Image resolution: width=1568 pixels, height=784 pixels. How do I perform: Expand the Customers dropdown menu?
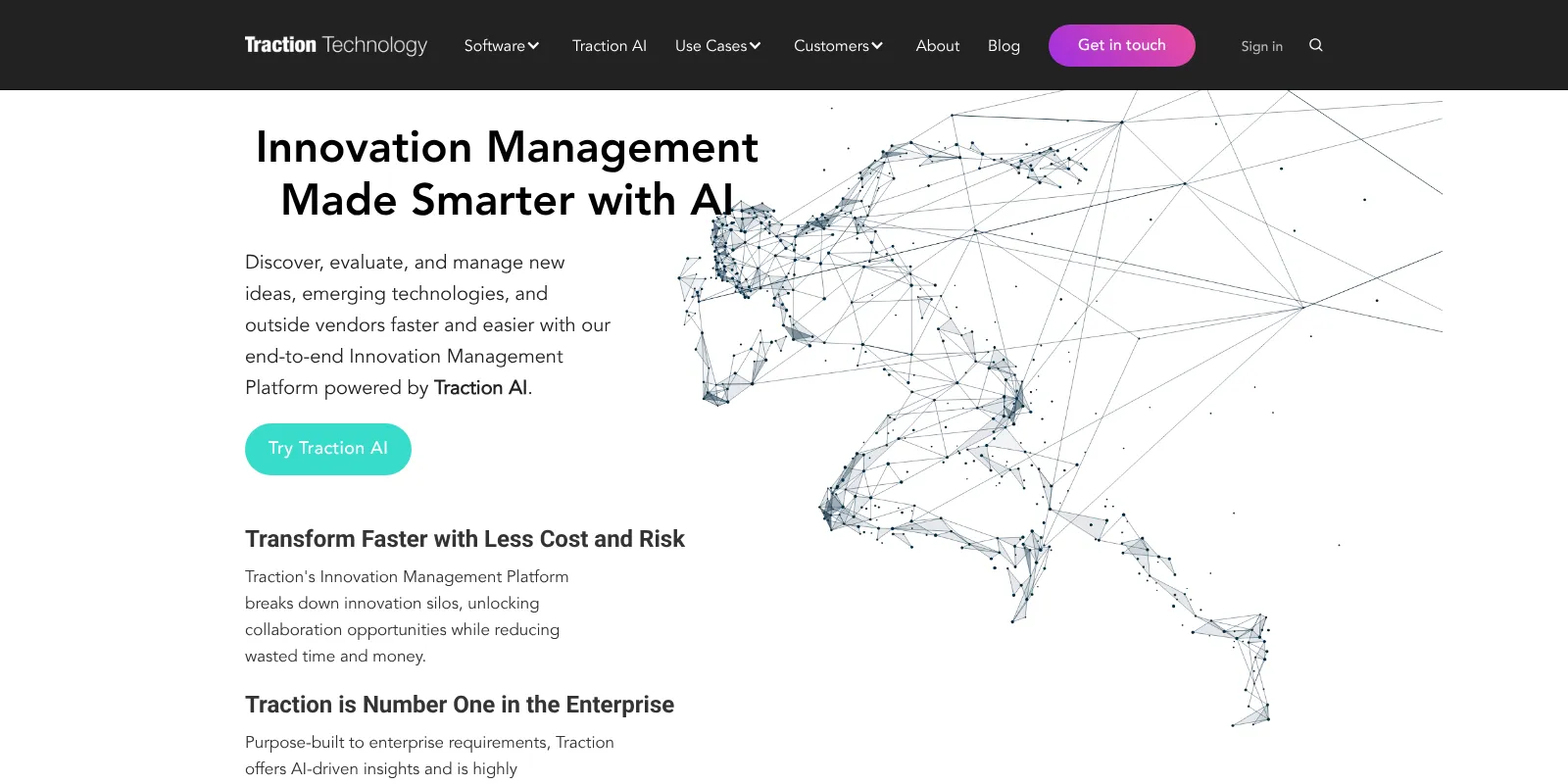point(839,46)
